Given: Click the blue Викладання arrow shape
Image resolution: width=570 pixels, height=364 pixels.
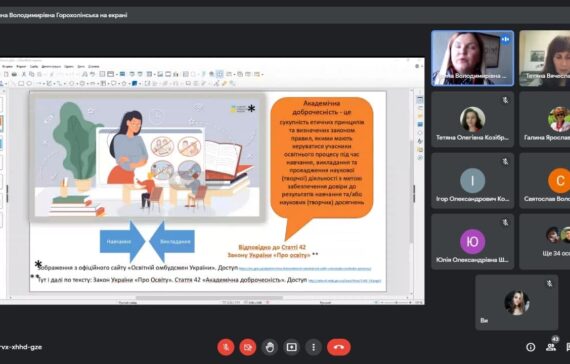Looking at the screenshot, I should 172,241.
